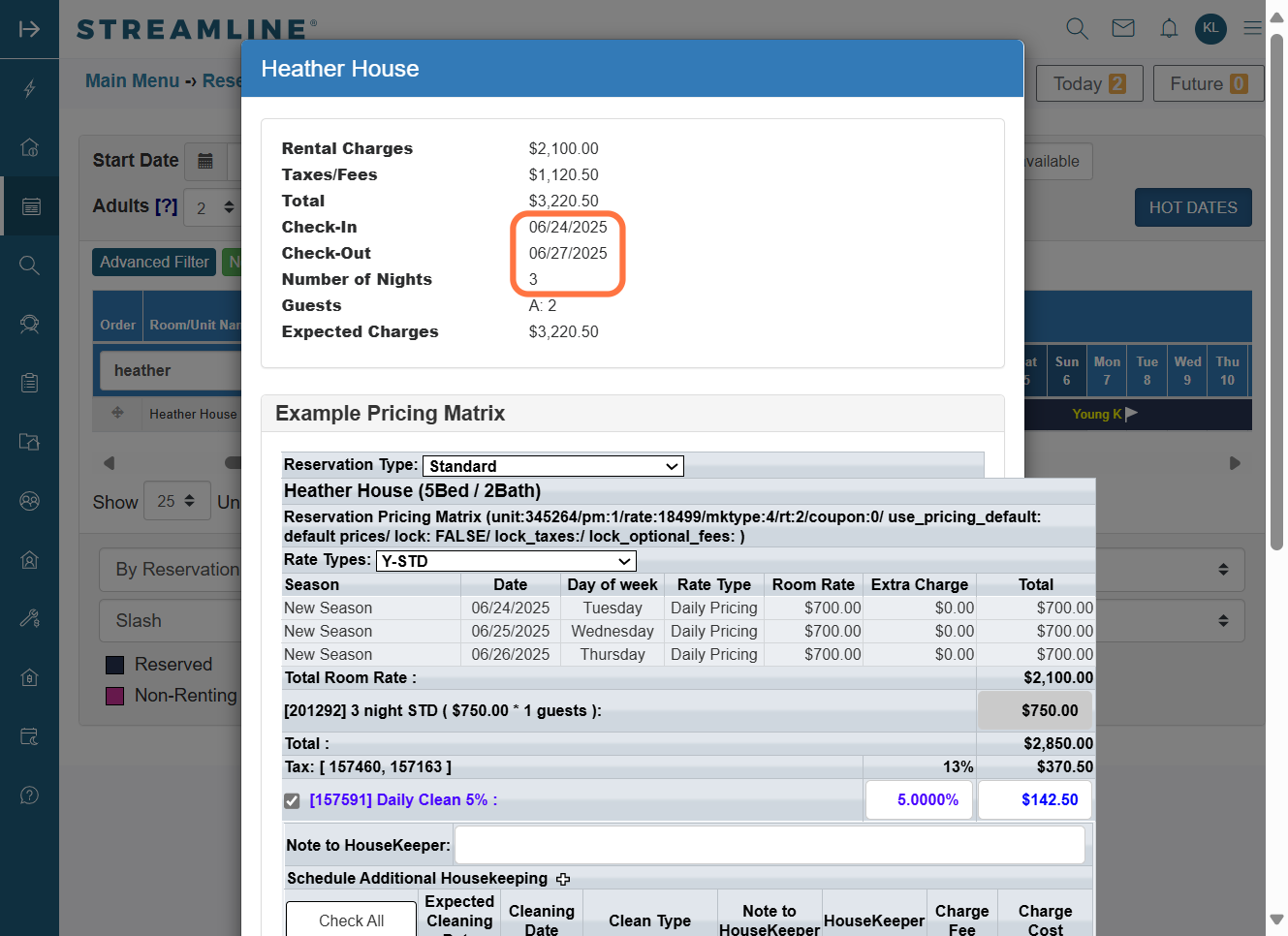
Task: Expand the left sidebar with the arrow icon
Action: (29, 29)
